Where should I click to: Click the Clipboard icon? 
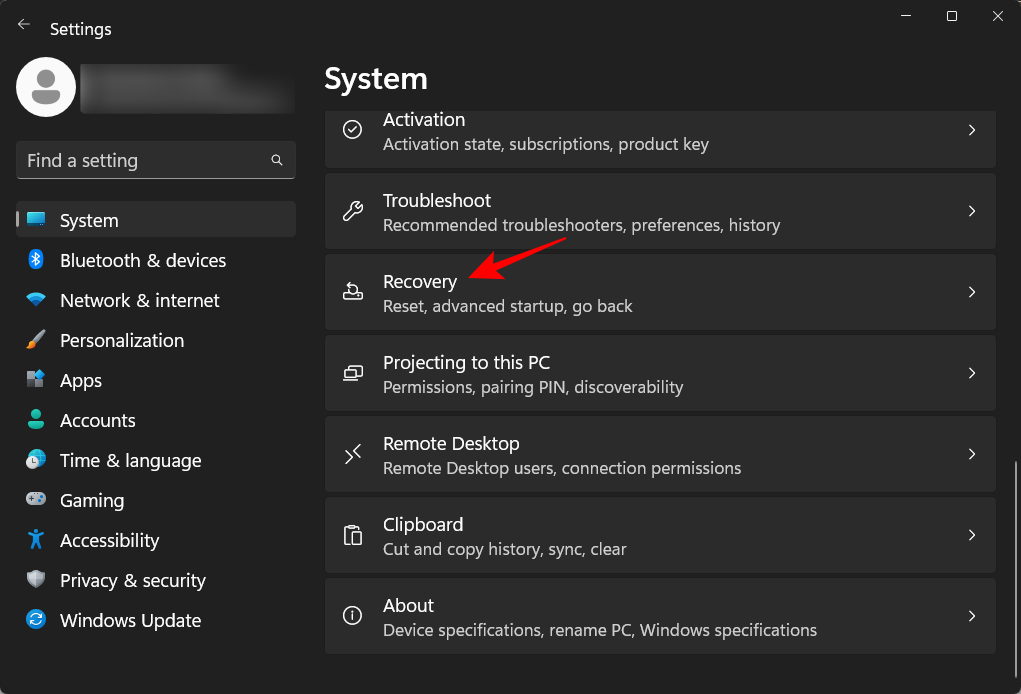[352, 535]
